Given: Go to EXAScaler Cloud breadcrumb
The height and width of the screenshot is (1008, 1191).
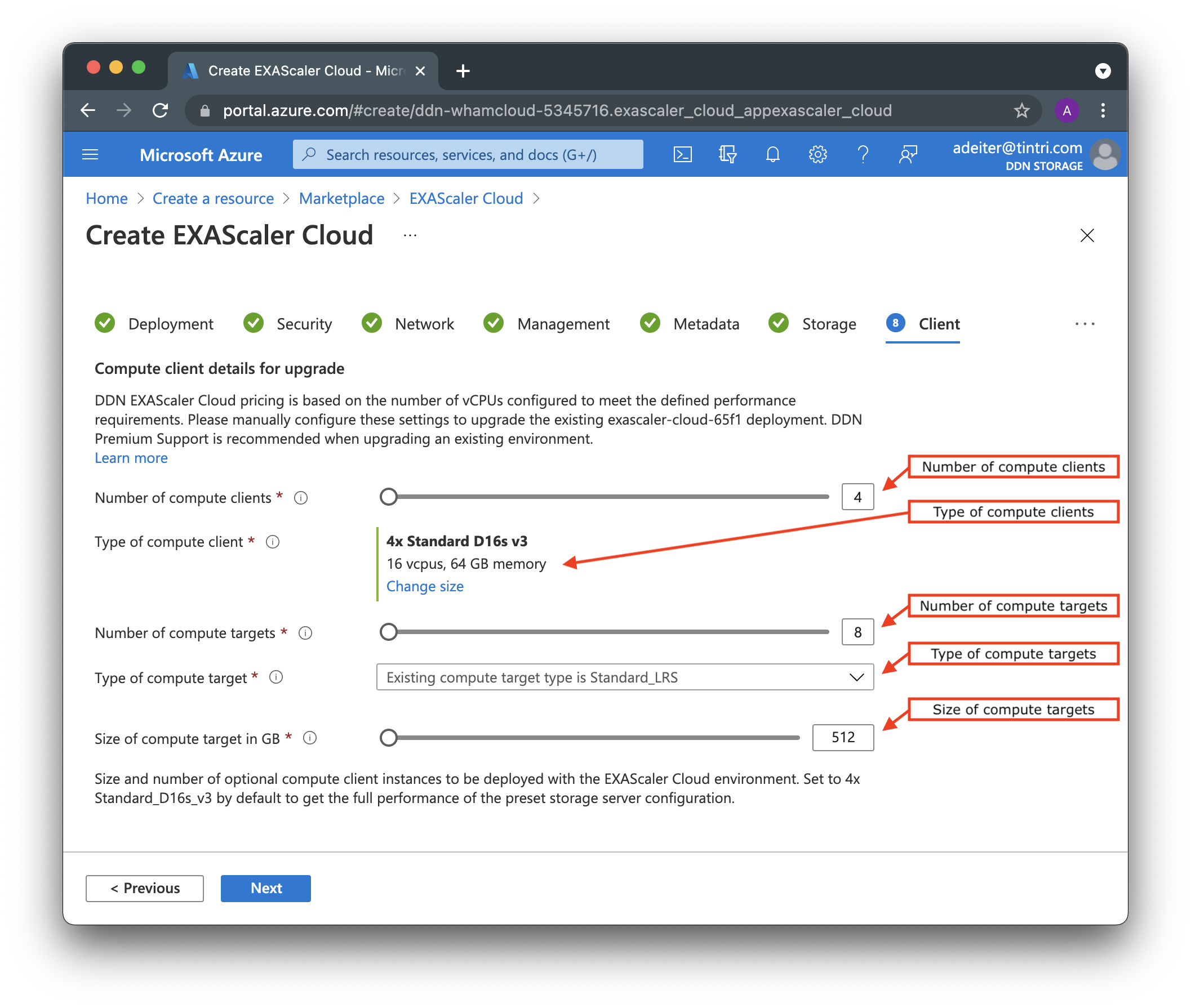Looking at the screenshot, I should (466, 198).
